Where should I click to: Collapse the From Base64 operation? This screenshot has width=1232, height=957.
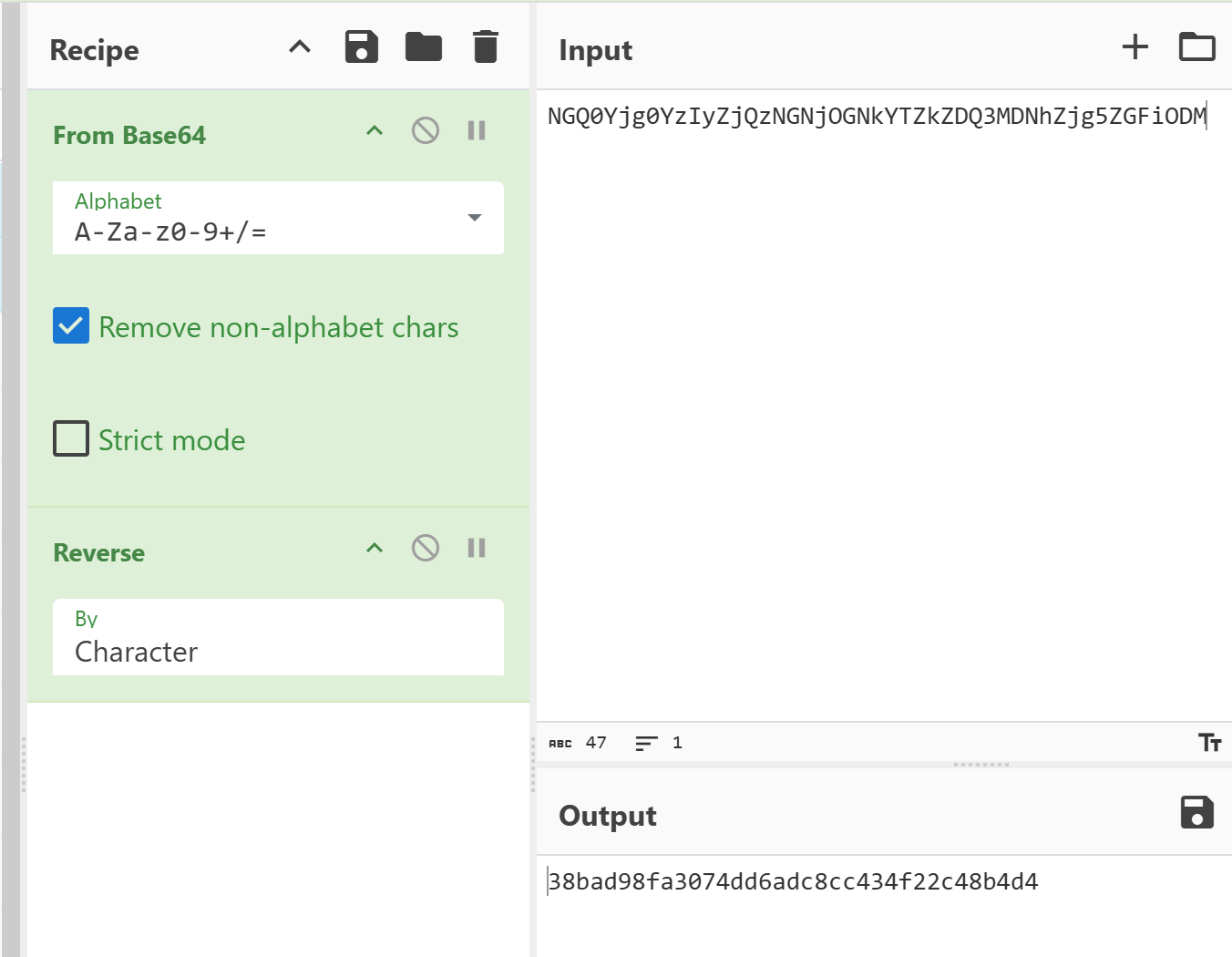click(x=375, y=131)
